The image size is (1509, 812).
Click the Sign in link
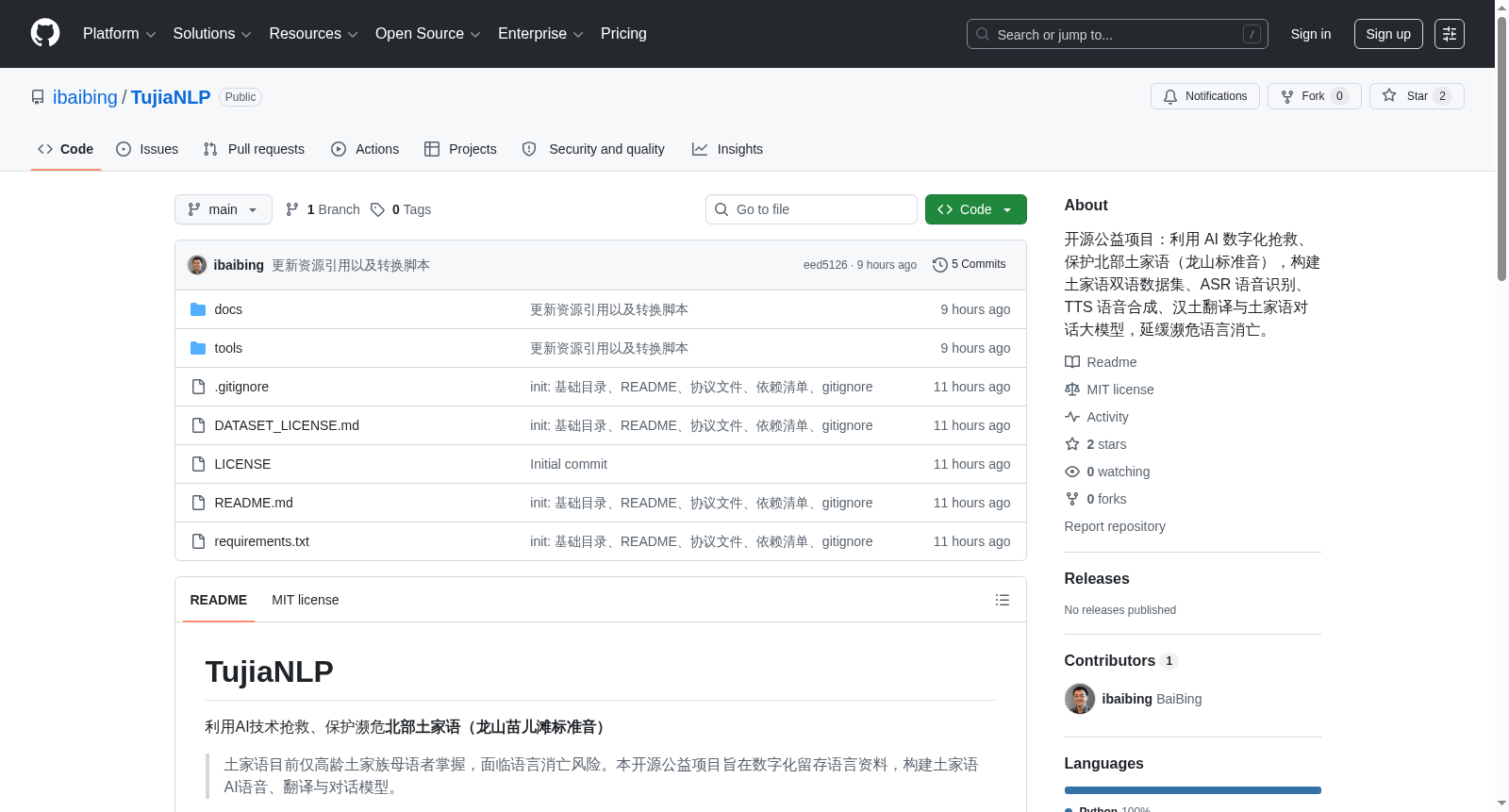(1311, 34)
